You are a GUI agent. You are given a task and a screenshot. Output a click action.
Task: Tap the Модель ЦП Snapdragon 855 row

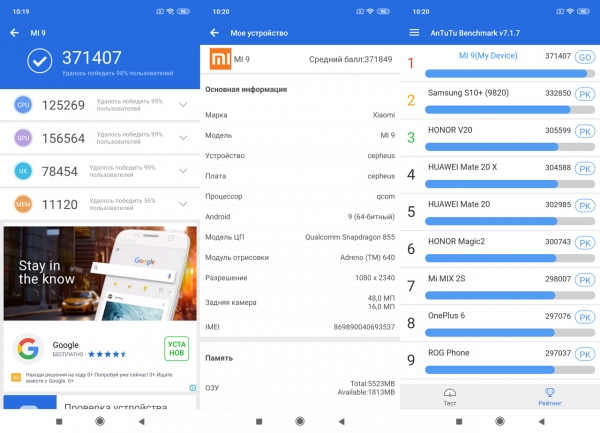300,237
